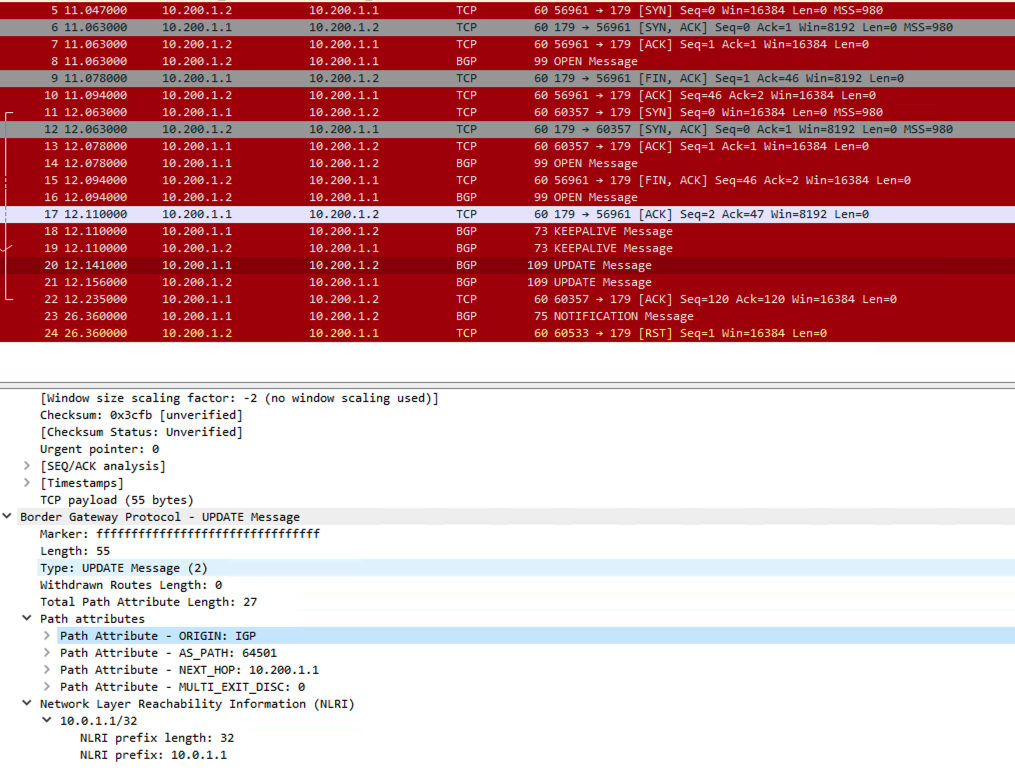Image resolution: width=1015 pixels, height=772 pixels.
Task: Select packet 19 KEEPALIVE Message
Action: point(508,248)
